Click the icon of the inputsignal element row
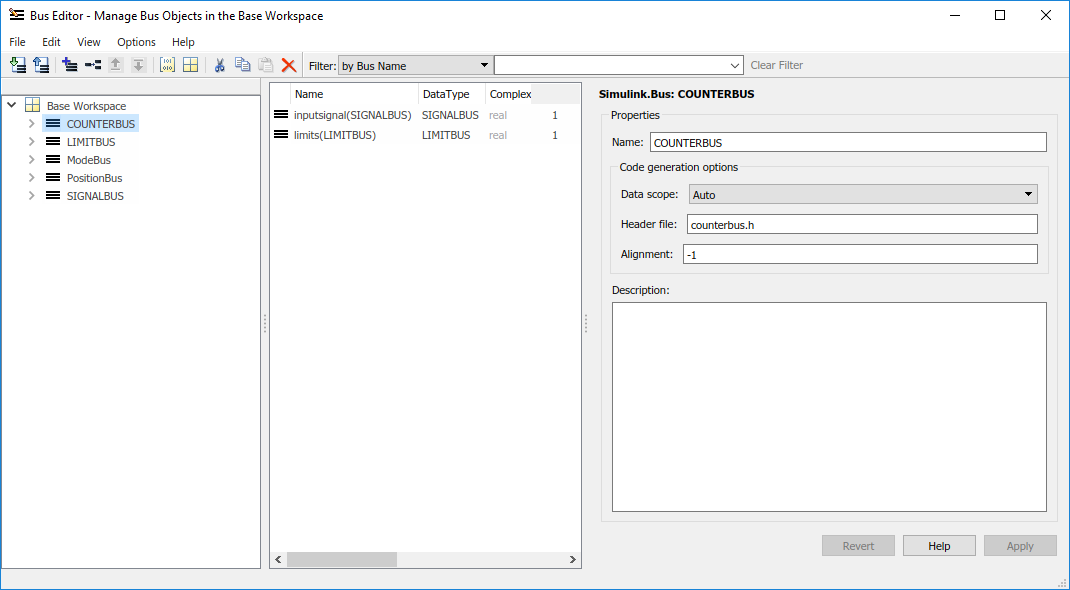This screenshot has width=1070, height=590. click(280, 115)
